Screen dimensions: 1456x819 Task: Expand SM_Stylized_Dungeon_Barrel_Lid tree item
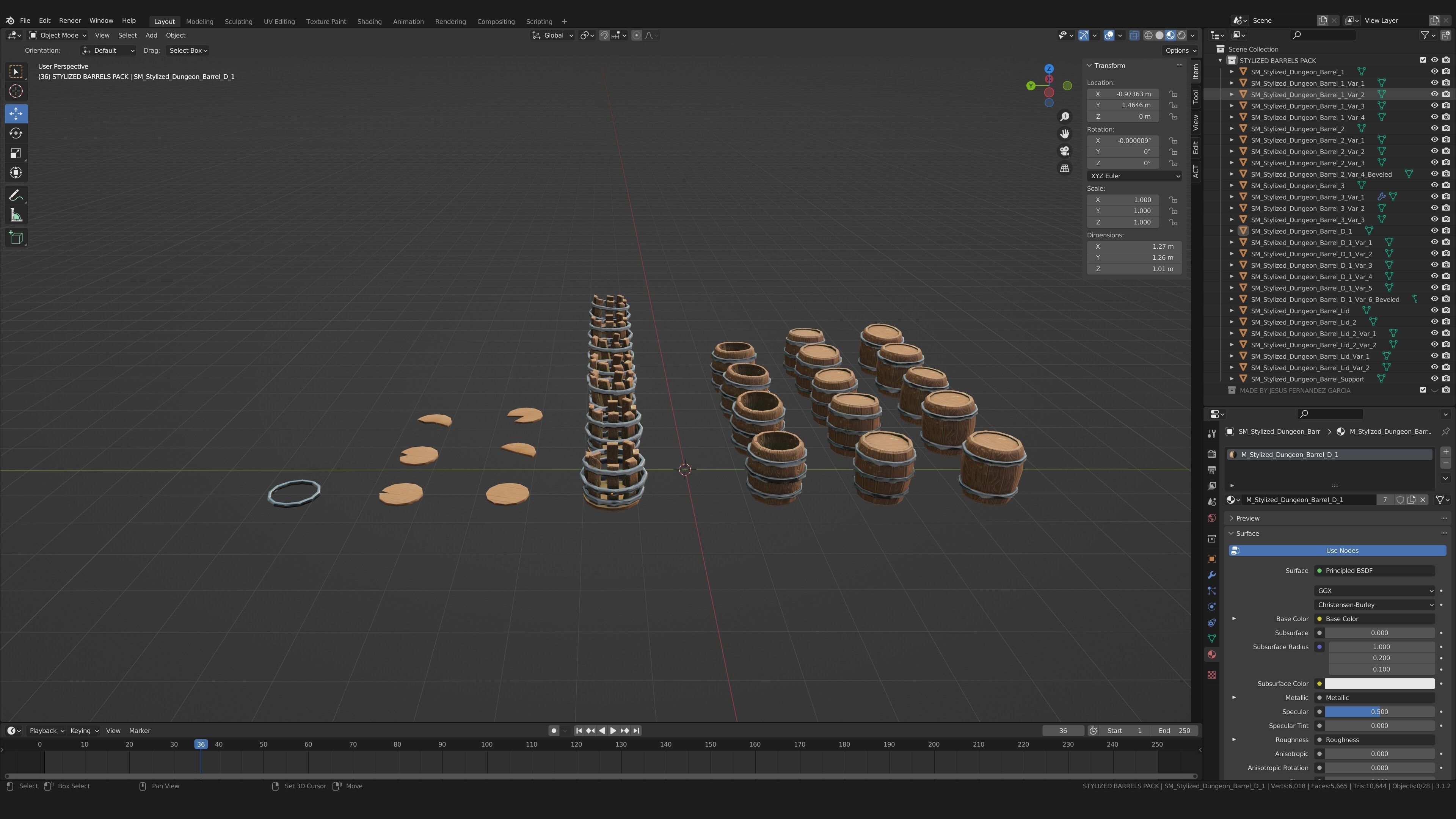[1232, 311]
